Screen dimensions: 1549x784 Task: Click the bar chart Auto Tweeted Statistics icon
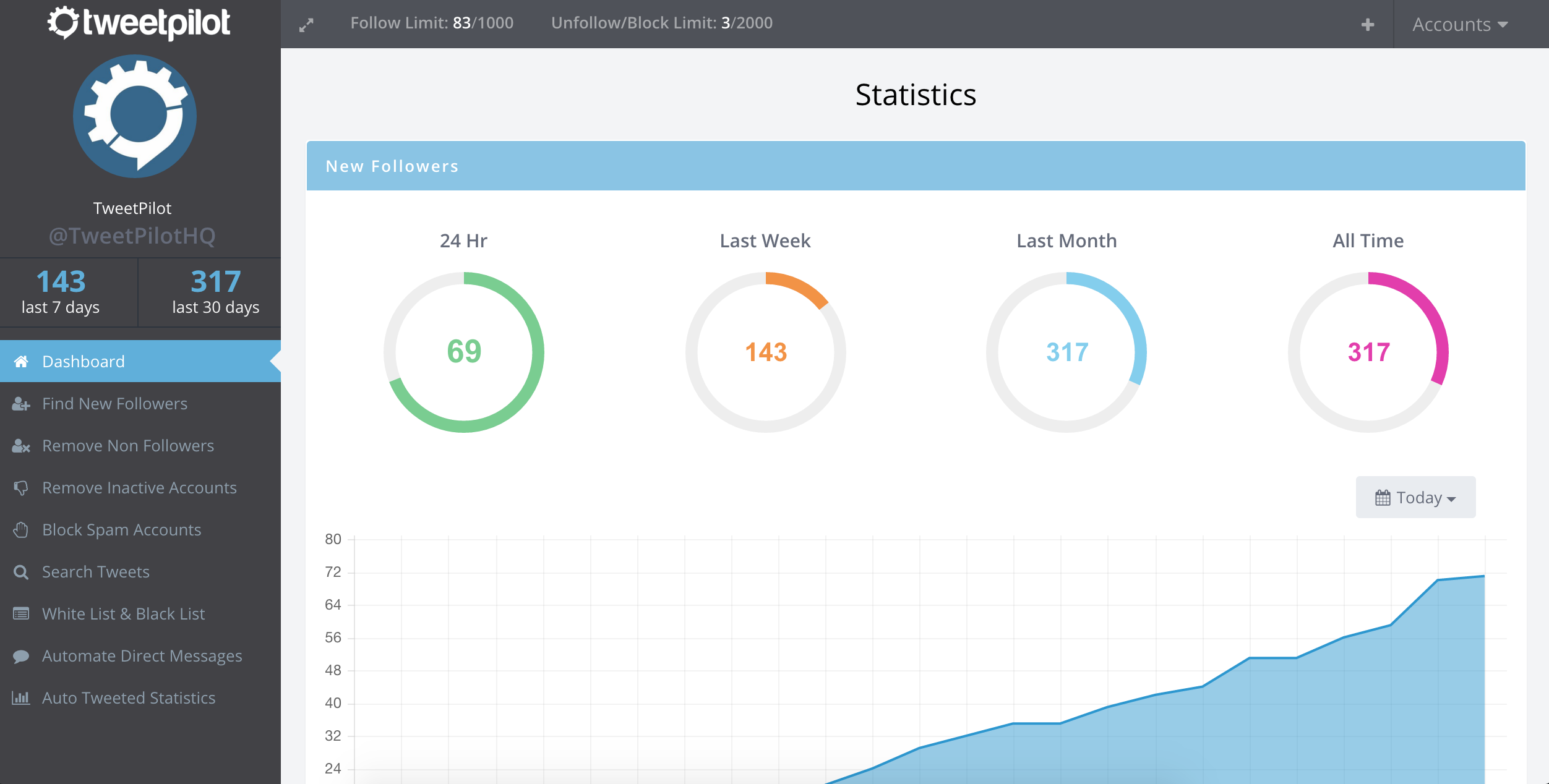tap(21, 698)
